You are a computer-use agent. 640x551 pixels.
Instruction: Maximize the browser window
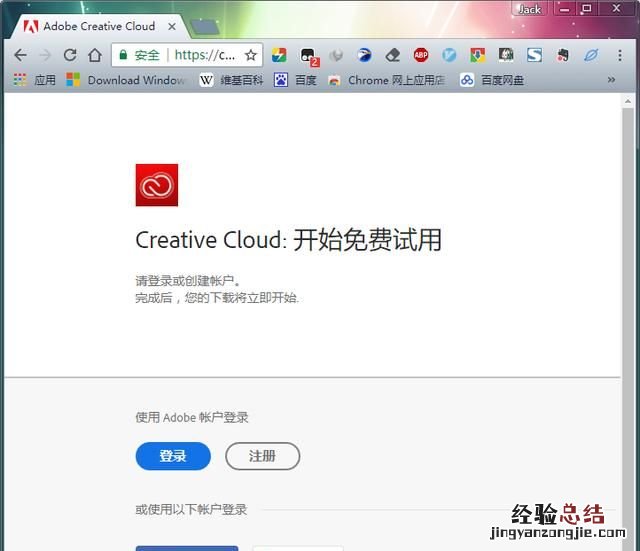pos(586,9)
